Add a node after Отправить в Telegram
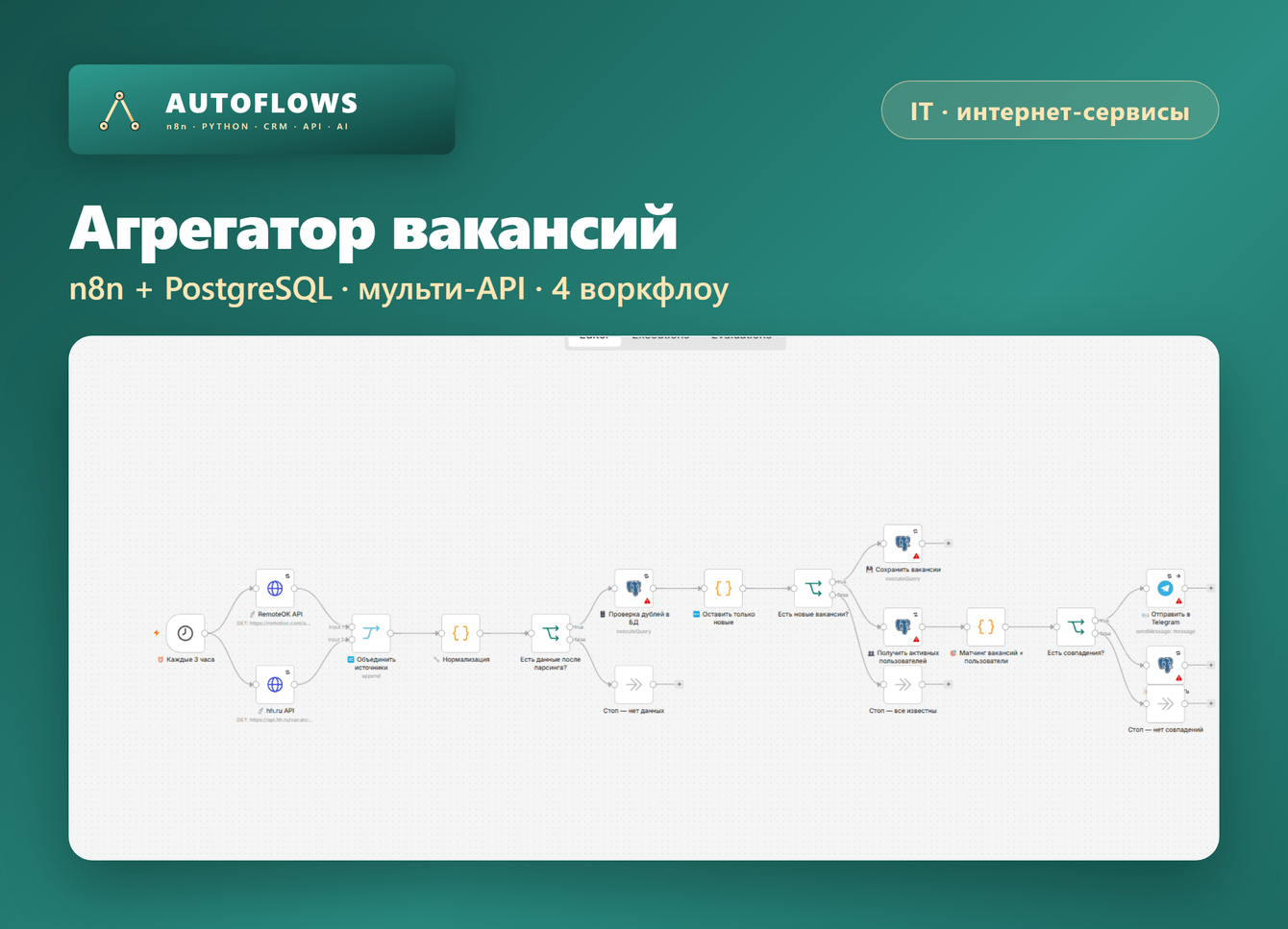1288x929 pixels. click(x=1211, y=588)
